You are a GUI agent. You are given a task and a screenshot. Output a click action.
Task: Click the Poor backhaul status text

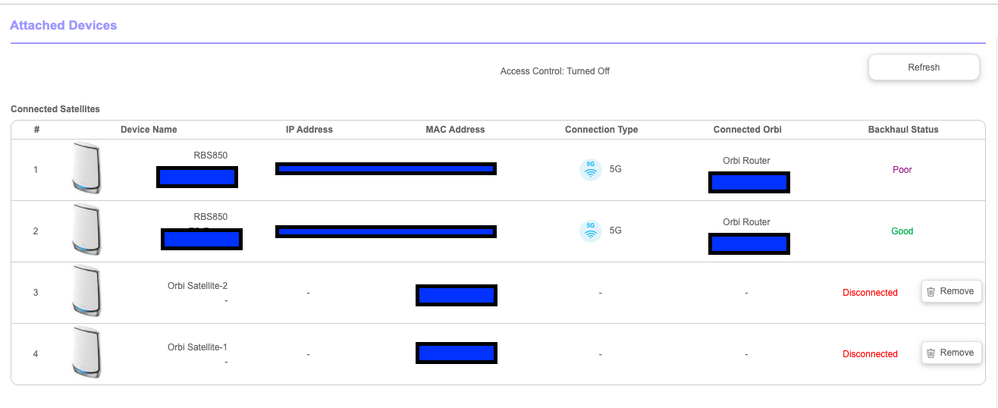click(x=902, y=170)
